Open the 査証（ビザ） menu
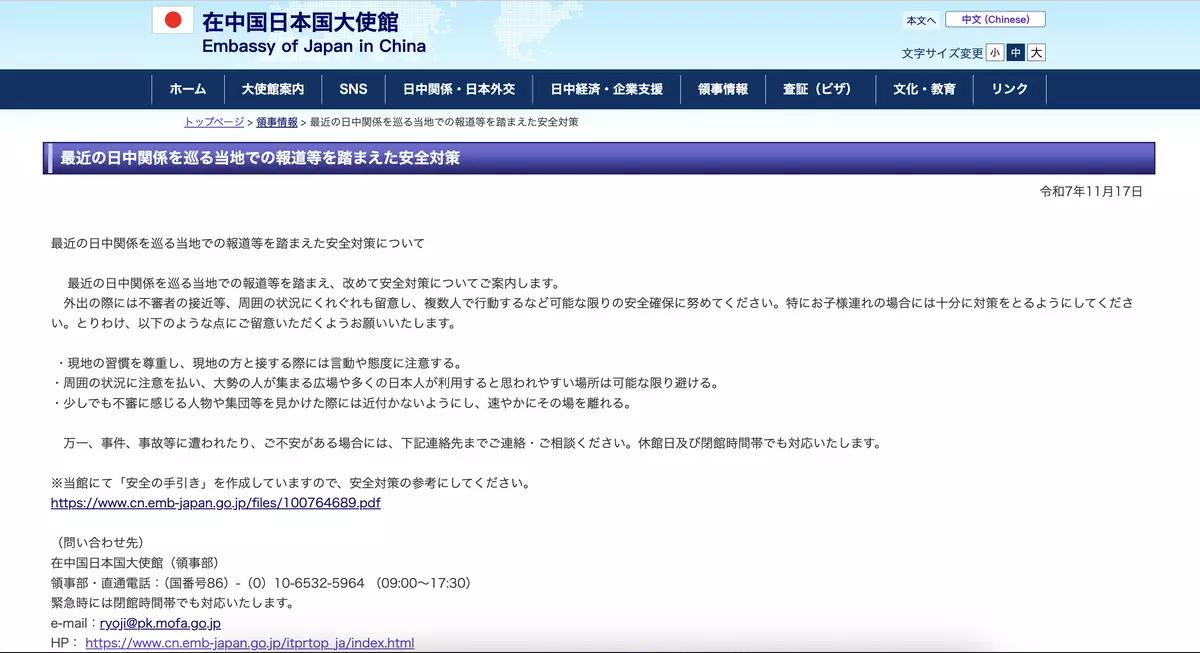 point(817,89)
